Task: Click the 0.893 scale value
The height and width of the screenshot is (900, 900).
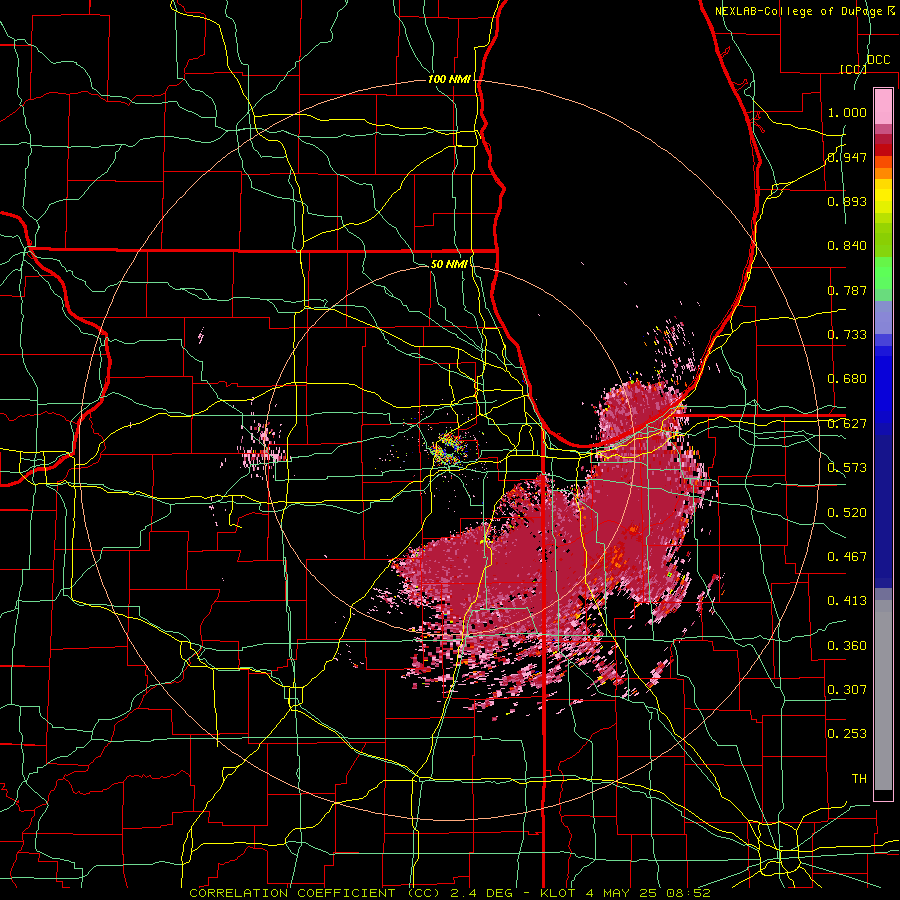Action: pyautogui.click(x=847, y=201)
